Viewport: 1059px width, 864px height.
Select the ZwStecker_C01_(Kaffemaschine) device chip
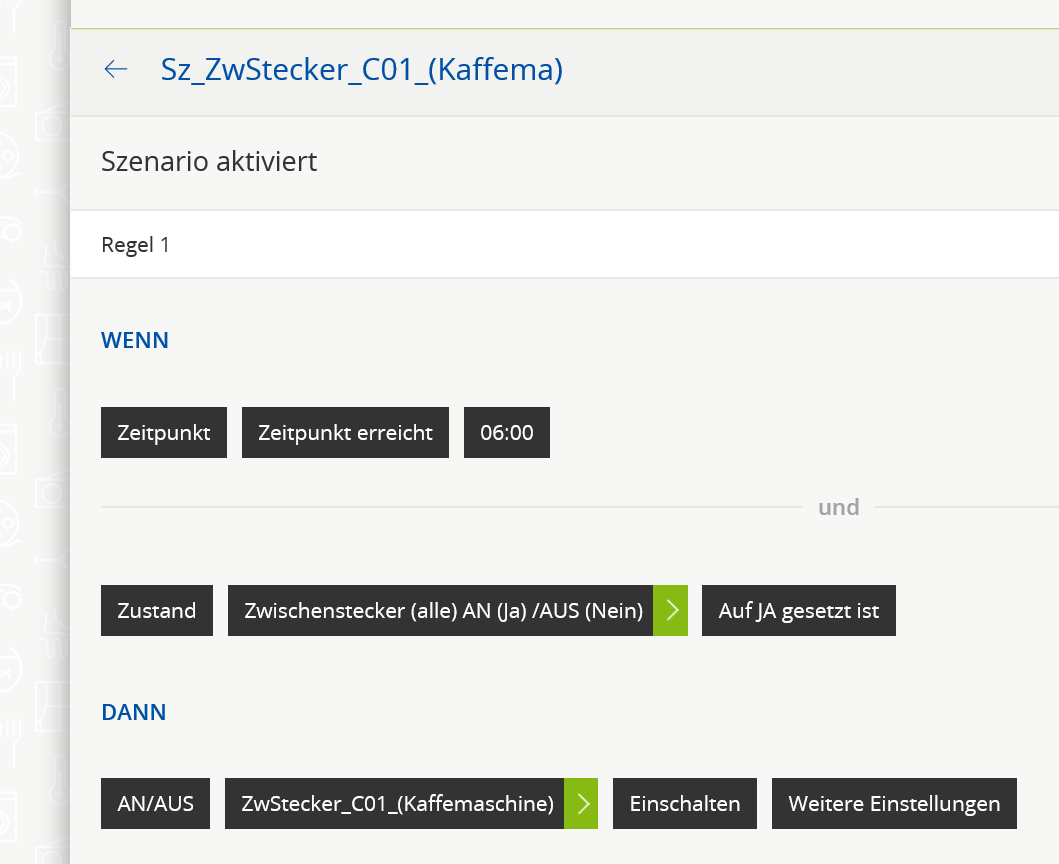395,803
